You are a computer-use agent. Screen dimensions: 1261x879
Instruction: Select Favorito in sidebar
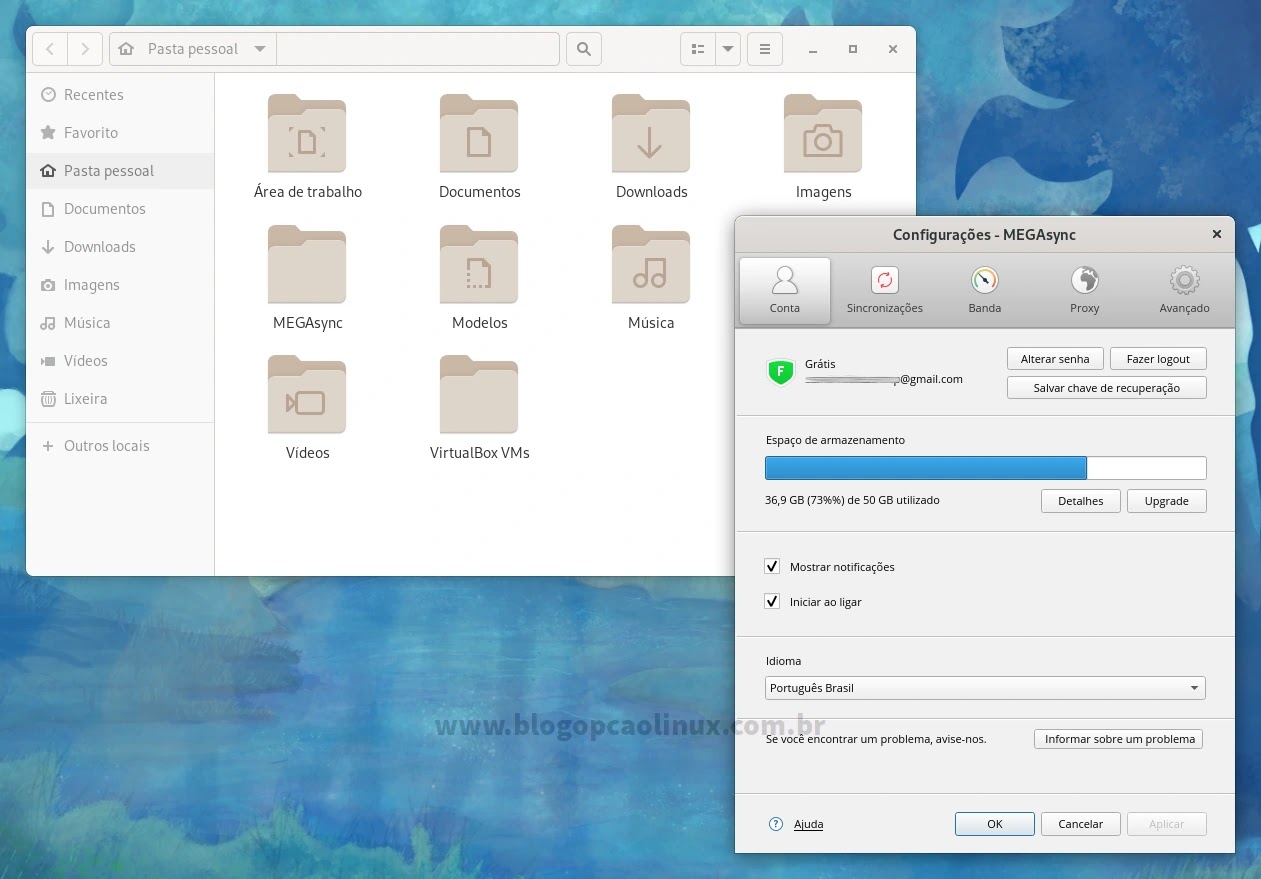(x=120, y=133)
